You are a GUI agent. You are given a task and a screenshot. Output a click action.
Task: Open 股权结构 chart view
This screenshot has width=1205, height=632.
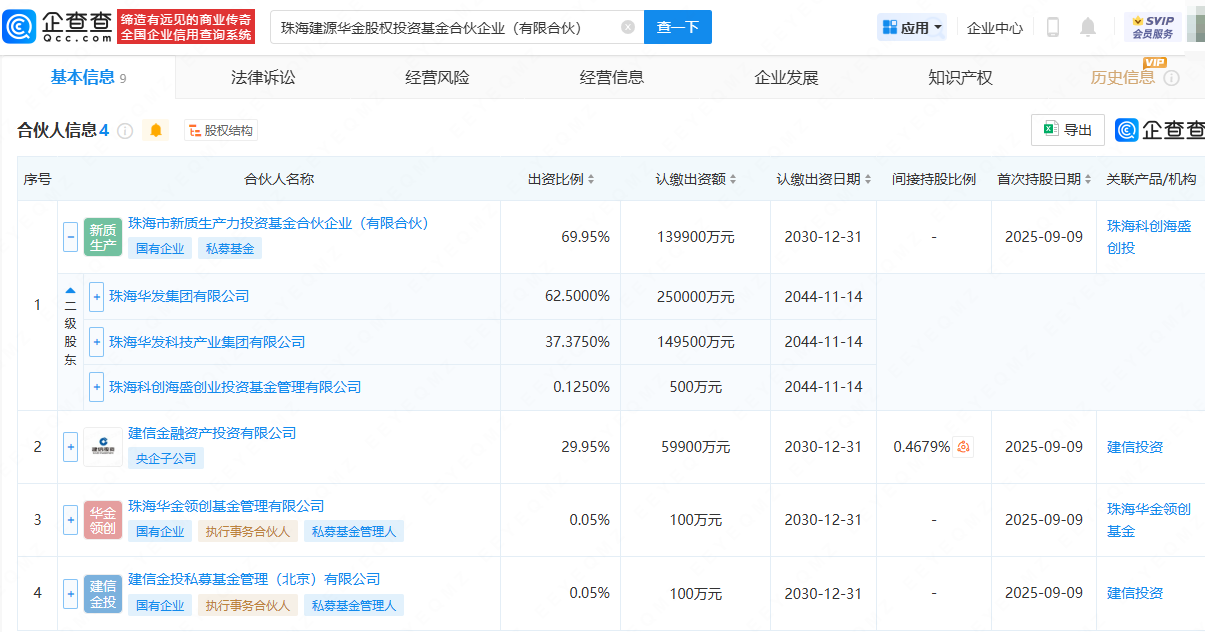tap(221, 130)
